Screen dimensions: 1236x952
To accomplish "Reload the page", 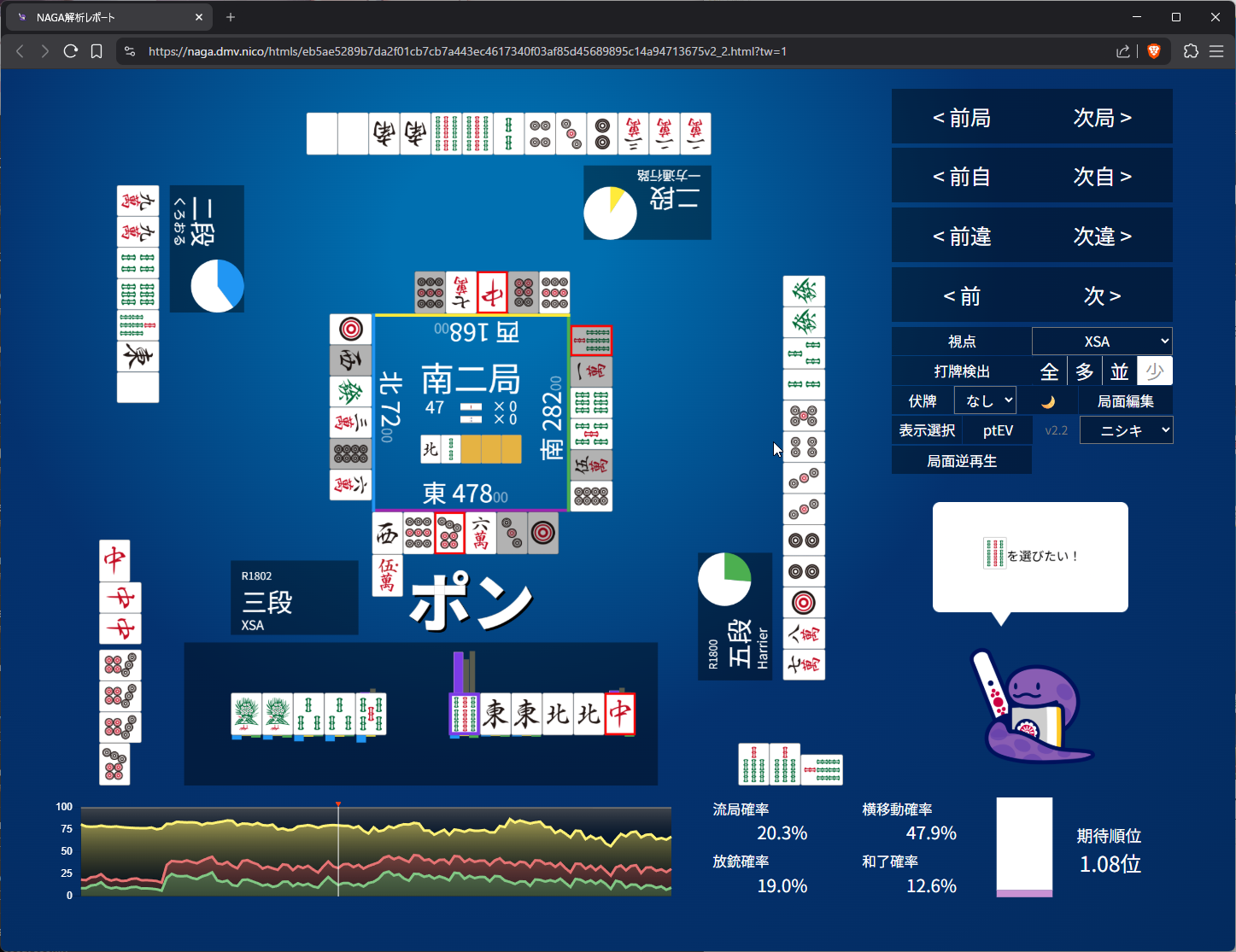I will click(71, 51).
